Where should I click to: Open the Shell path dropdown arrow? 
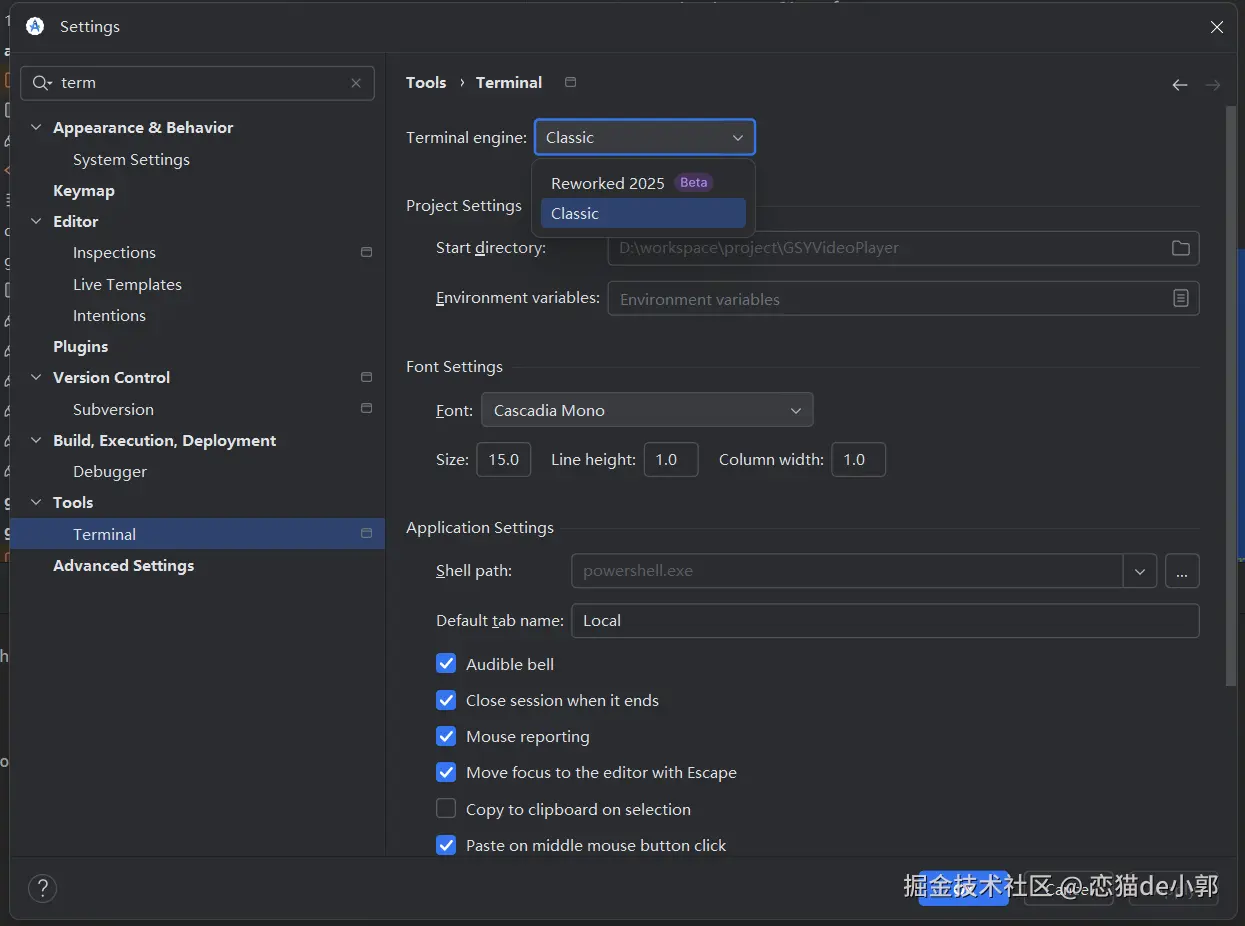pos(1140,571)
